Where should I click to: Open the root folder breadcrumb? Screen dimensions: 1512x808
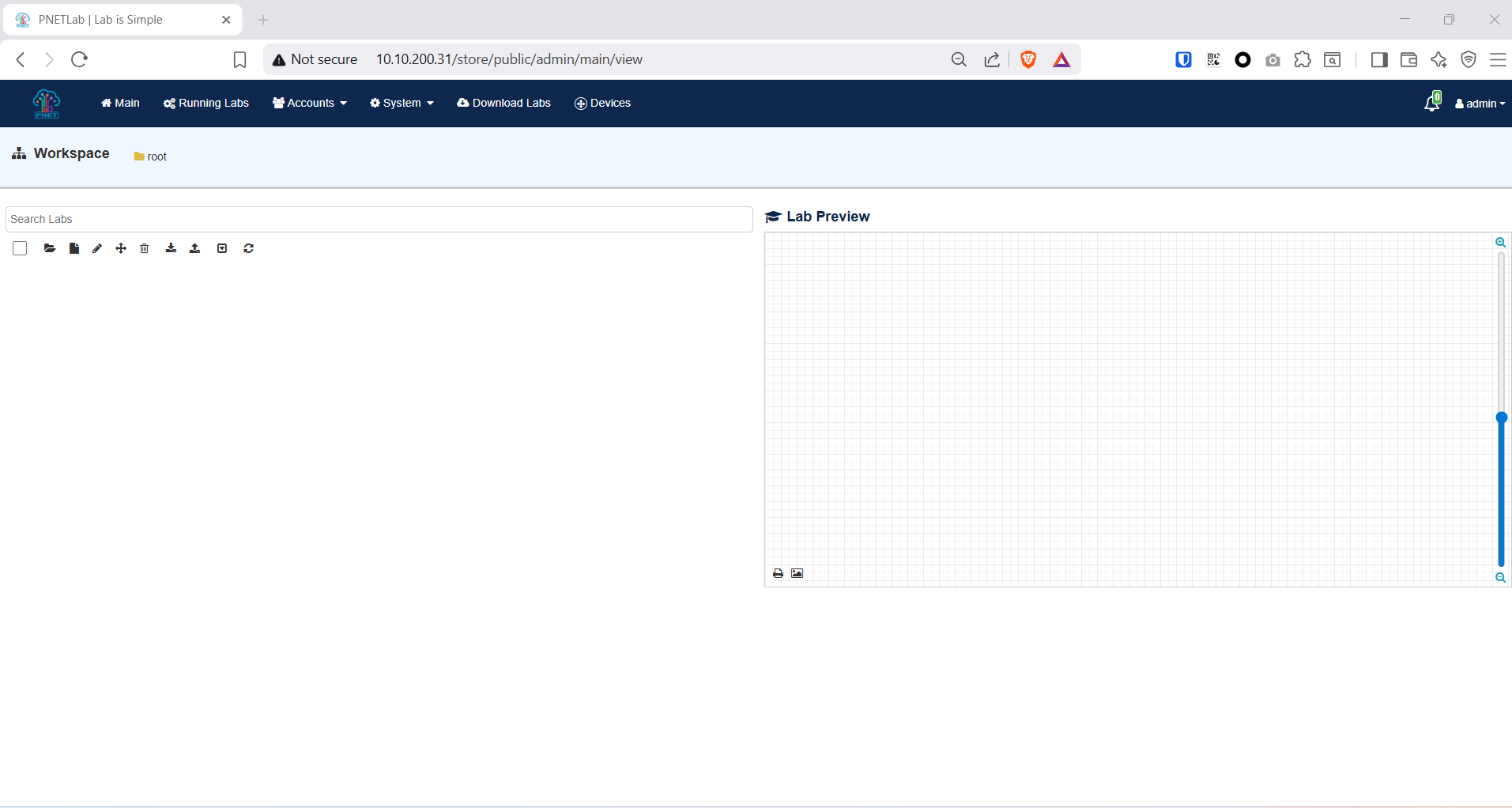(150, 157)
